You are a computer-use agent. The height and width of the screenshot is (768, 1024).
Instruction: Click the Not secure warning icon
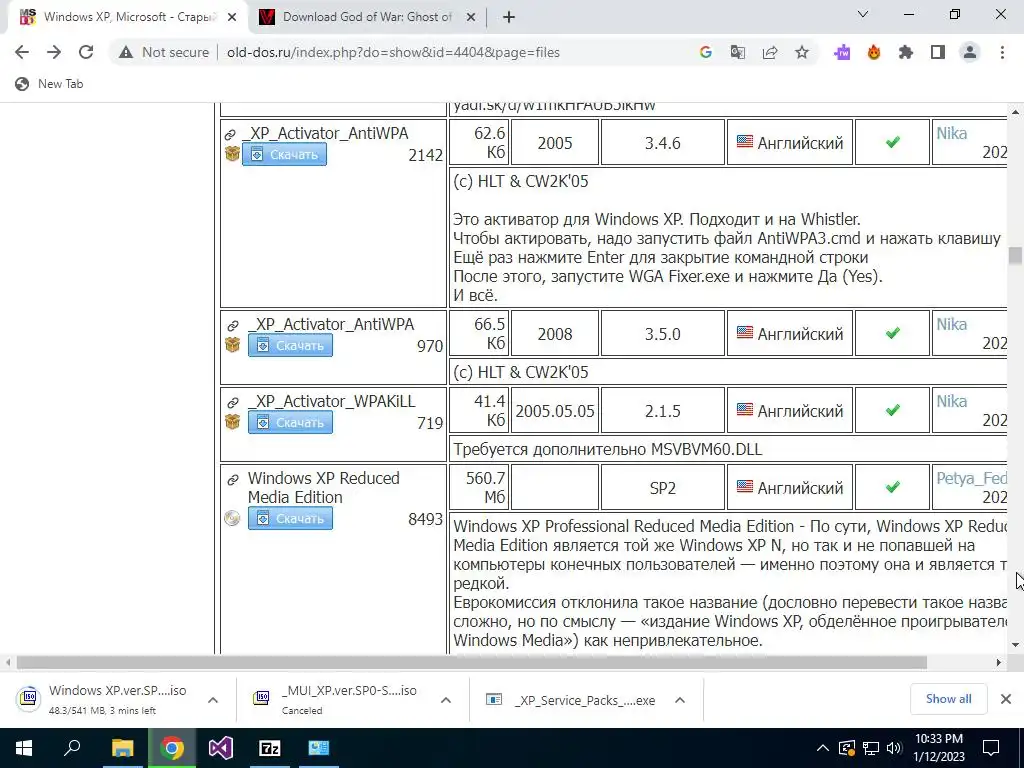[x=126, y=52]
